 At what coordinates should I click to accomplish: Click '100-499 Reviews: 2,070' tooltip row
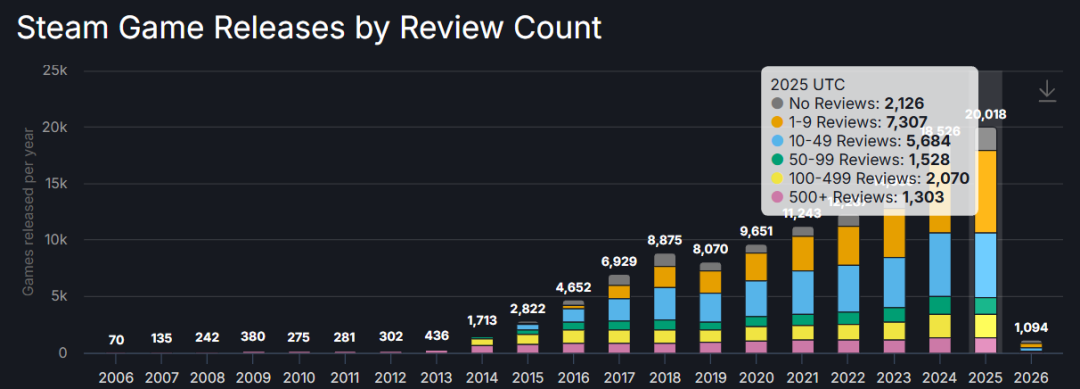click(870, 178)
